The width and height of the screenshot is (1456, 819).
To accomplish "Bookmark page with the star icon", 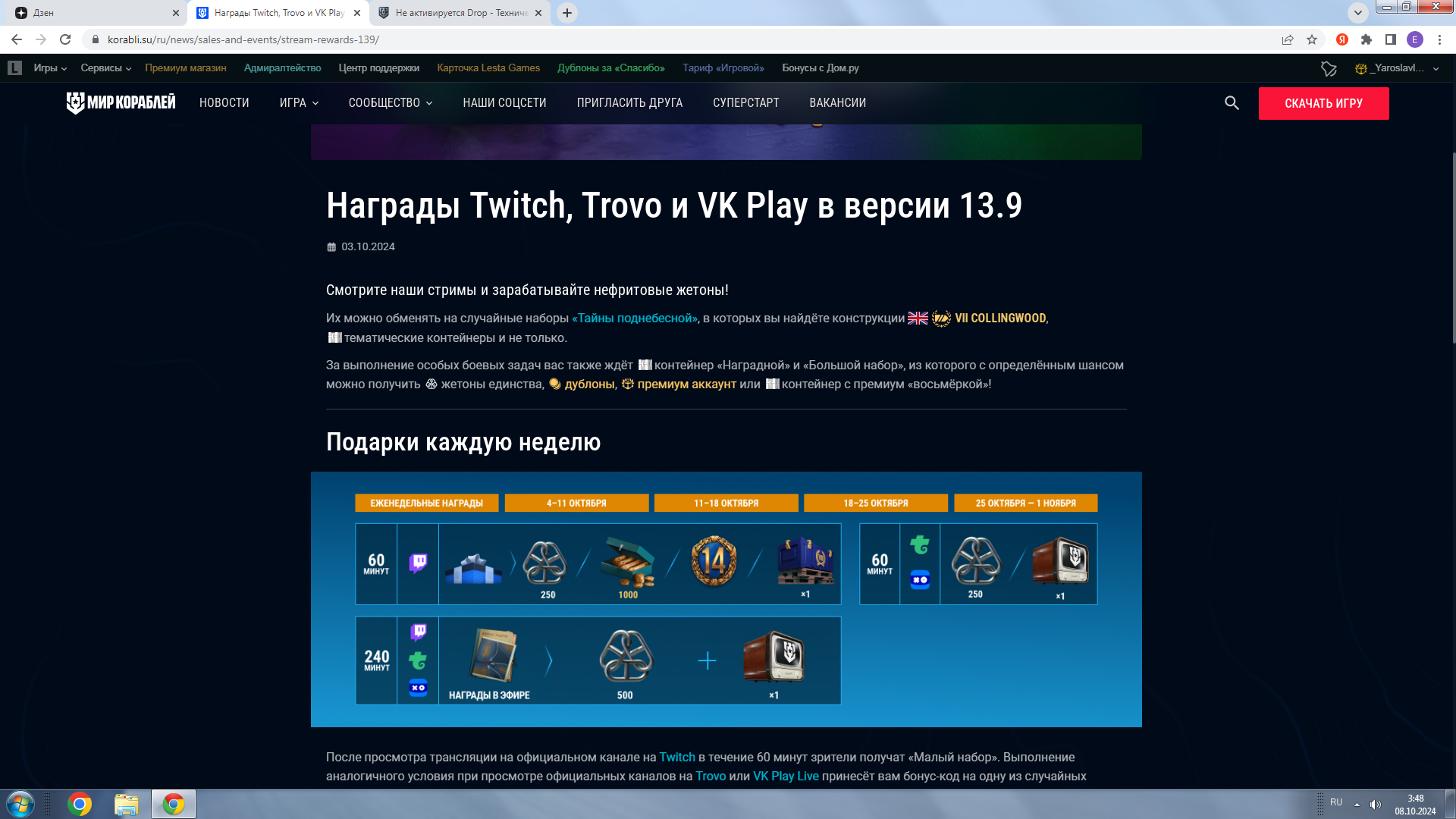I will (1312, 39).
